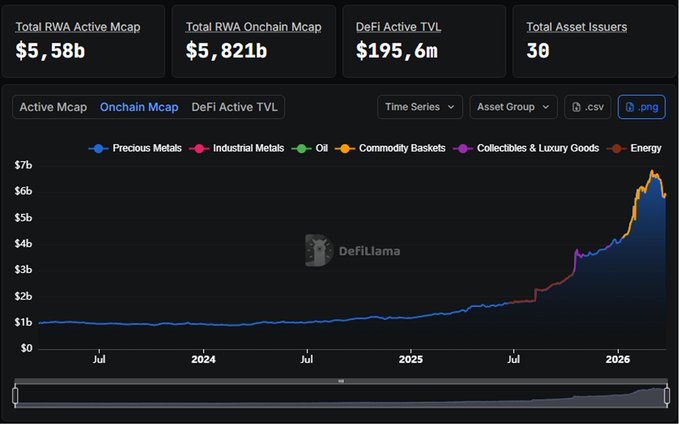Switch to the Active Mcap tab
Screen dimensions: 679x424
(53, 107)
